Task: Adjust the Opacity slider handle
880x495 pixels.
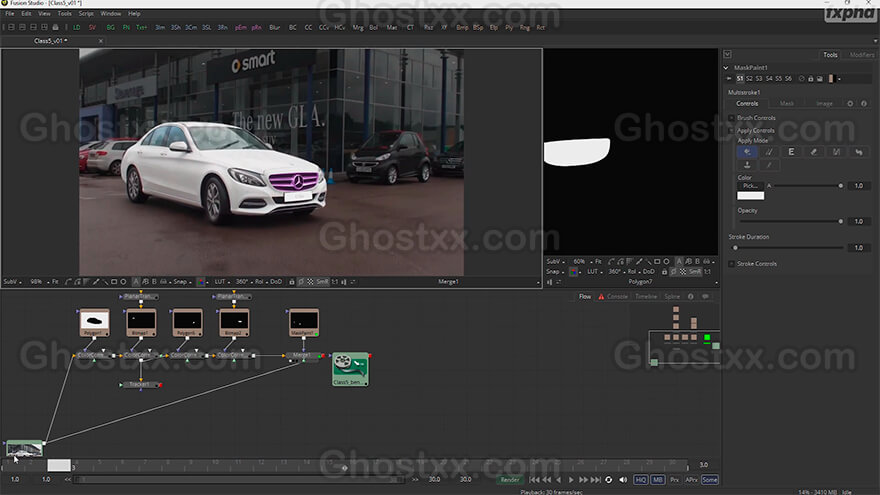Action: (x=840, y=222)
